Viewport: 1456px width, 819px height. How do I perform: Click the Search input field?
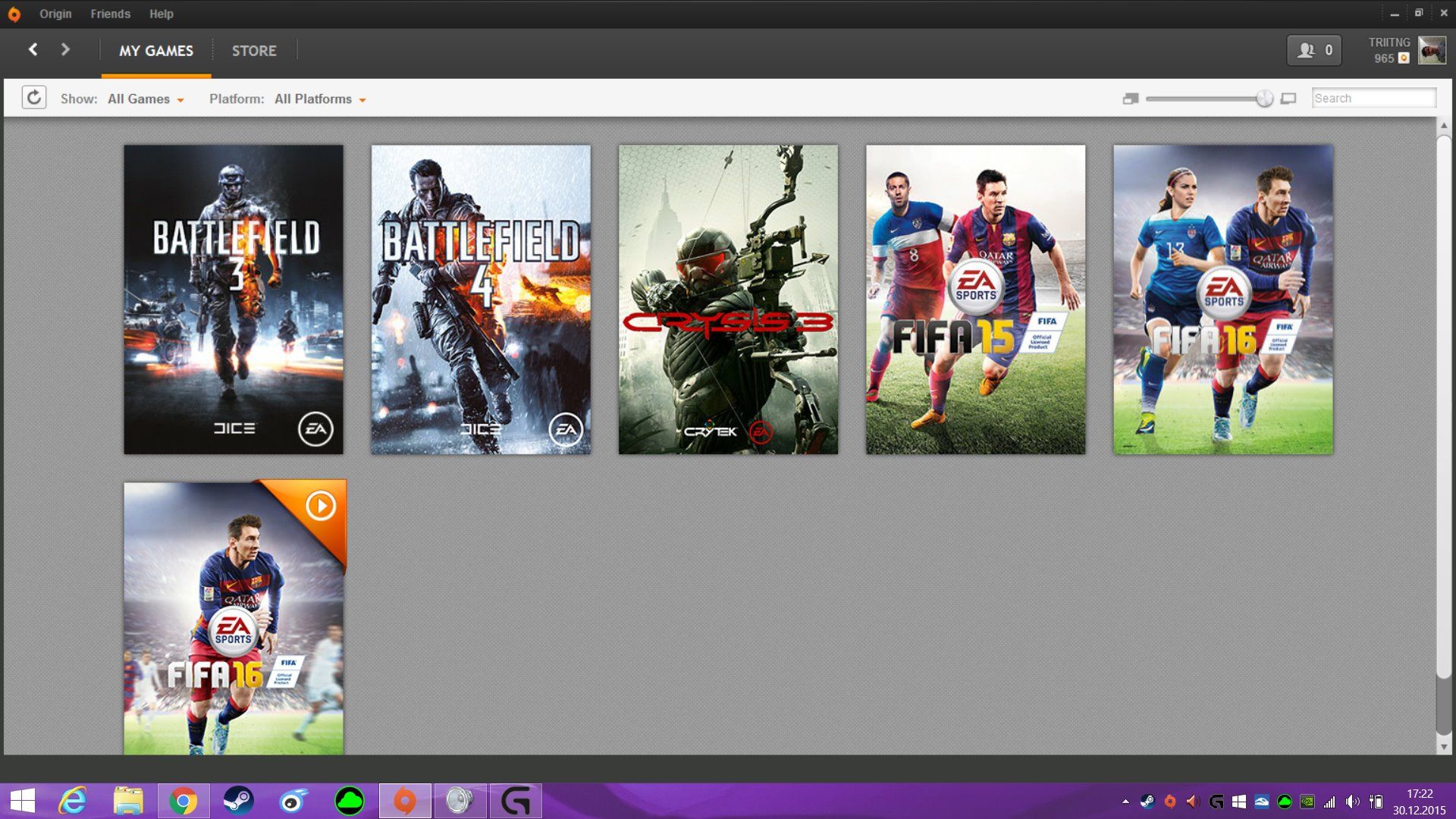1373,98
